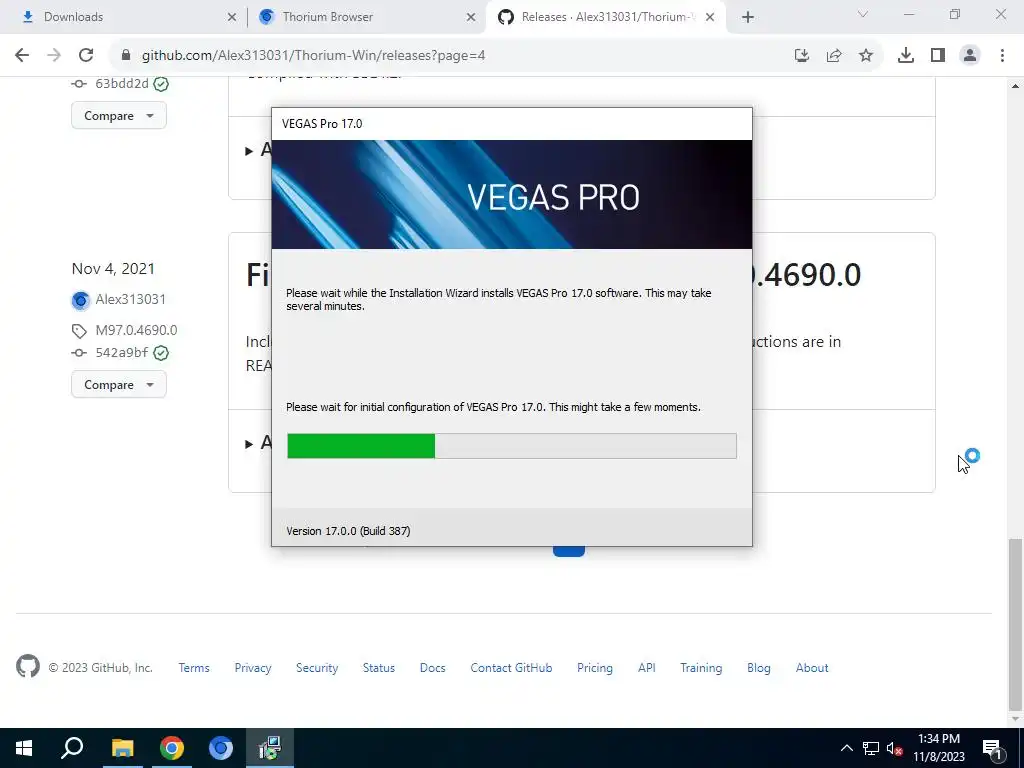The image size is (1024, 768).
Task: Click Version 17.0.0 (Build 387) text
Action: click(348, 531)
